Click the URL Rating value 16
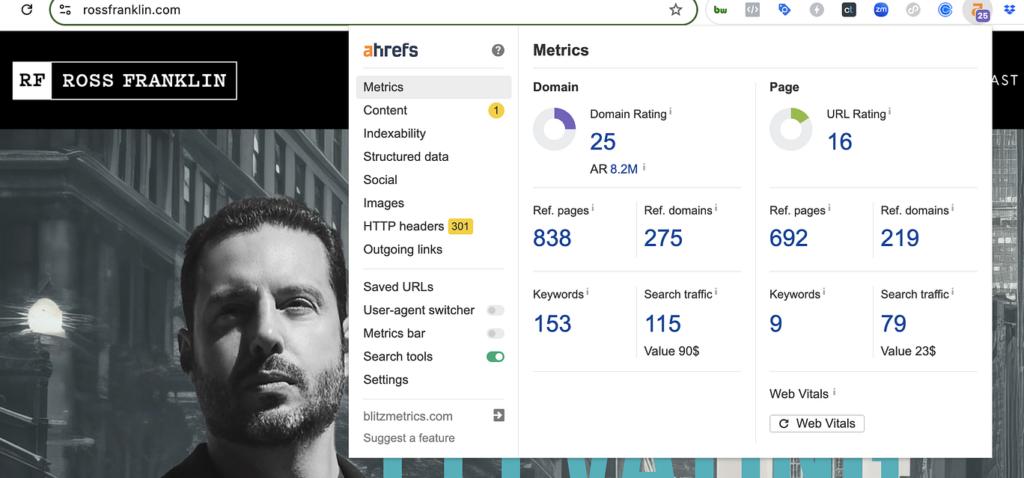1024x478 pixels. pos(839,141)
